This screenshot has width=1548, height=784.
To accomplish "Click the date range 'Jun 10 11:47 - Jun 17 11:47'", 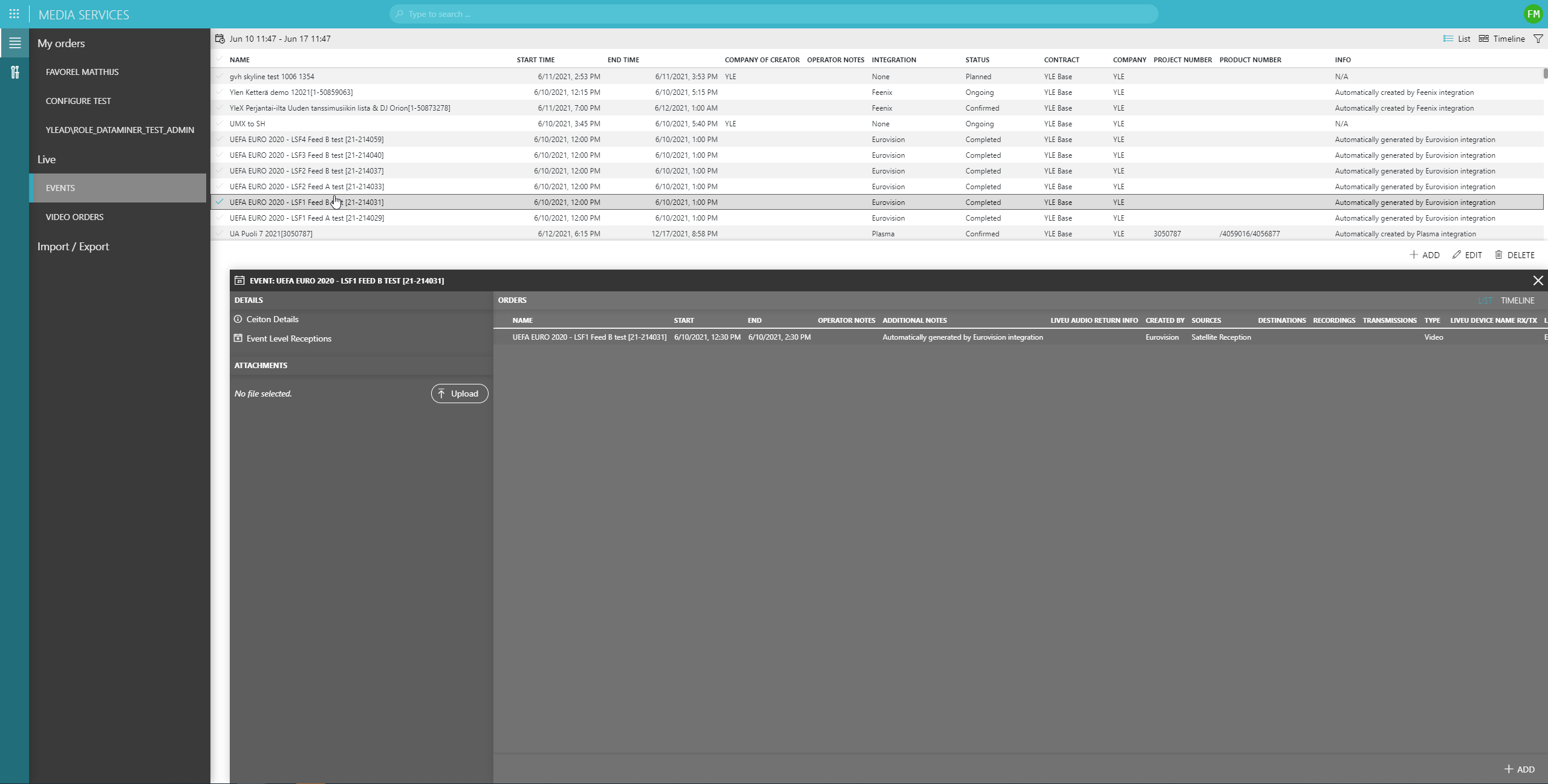I will (x=280, y=39).
